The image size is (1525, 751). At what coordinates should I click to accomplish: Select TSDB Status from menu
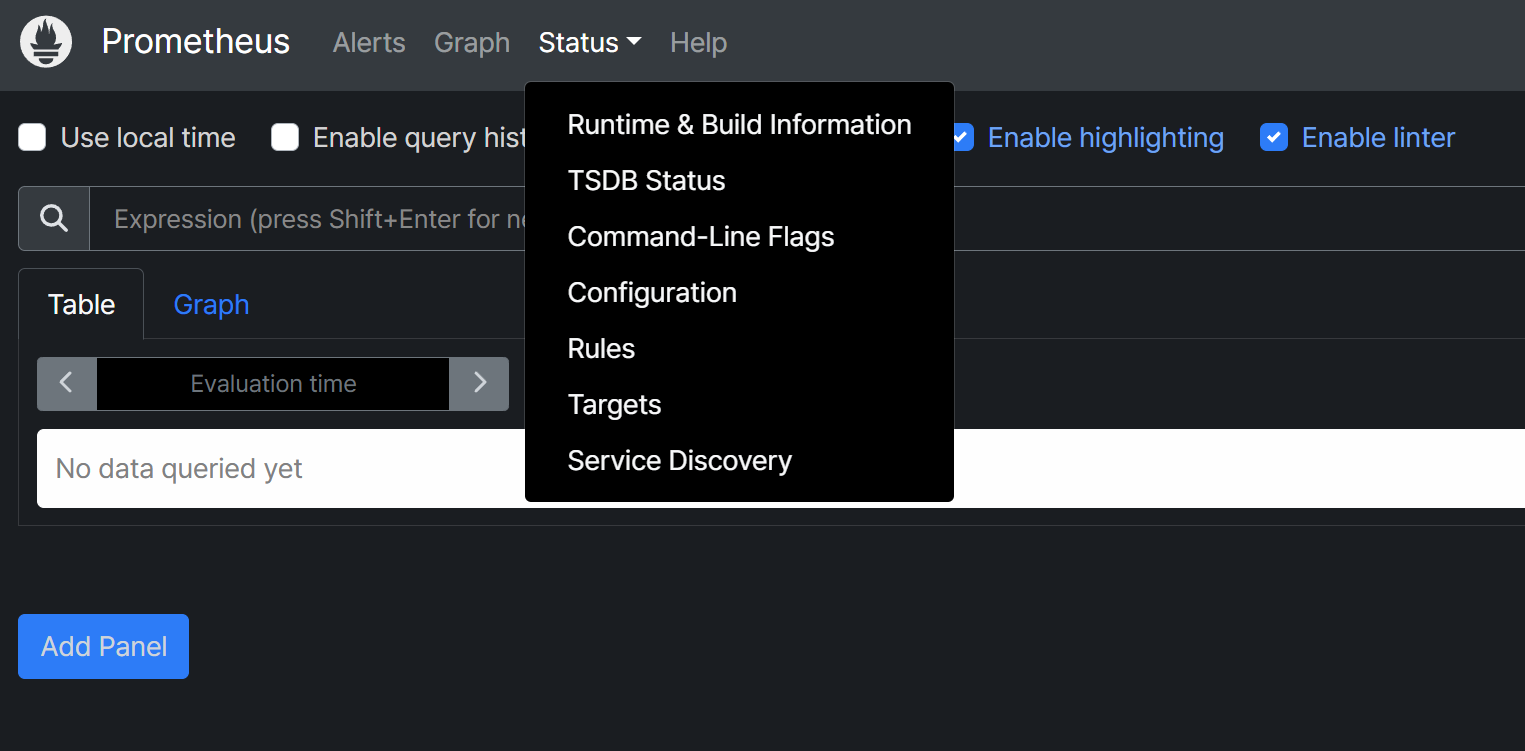[739, 181]
